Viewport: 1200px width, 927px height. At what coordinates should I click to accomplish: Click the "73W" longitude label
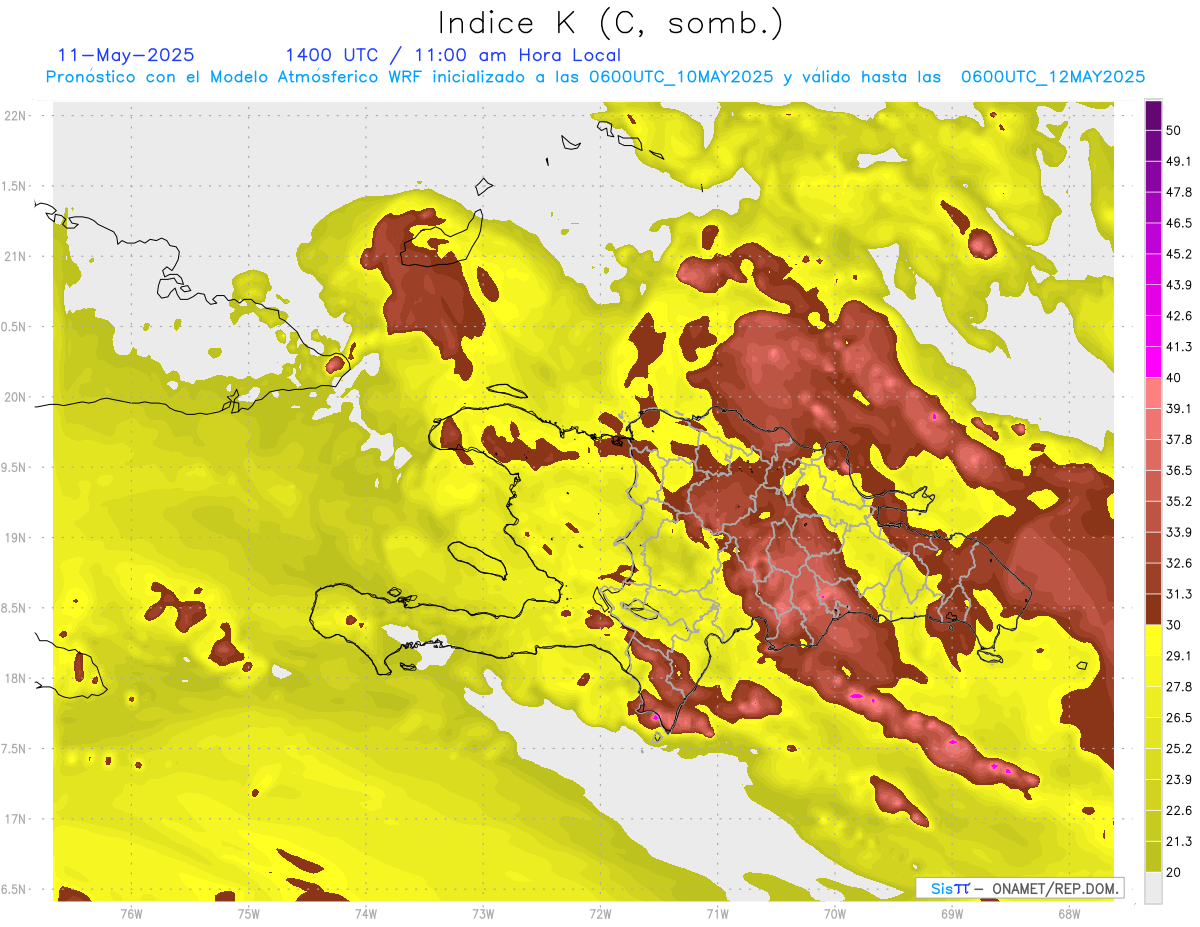(483, 914)
